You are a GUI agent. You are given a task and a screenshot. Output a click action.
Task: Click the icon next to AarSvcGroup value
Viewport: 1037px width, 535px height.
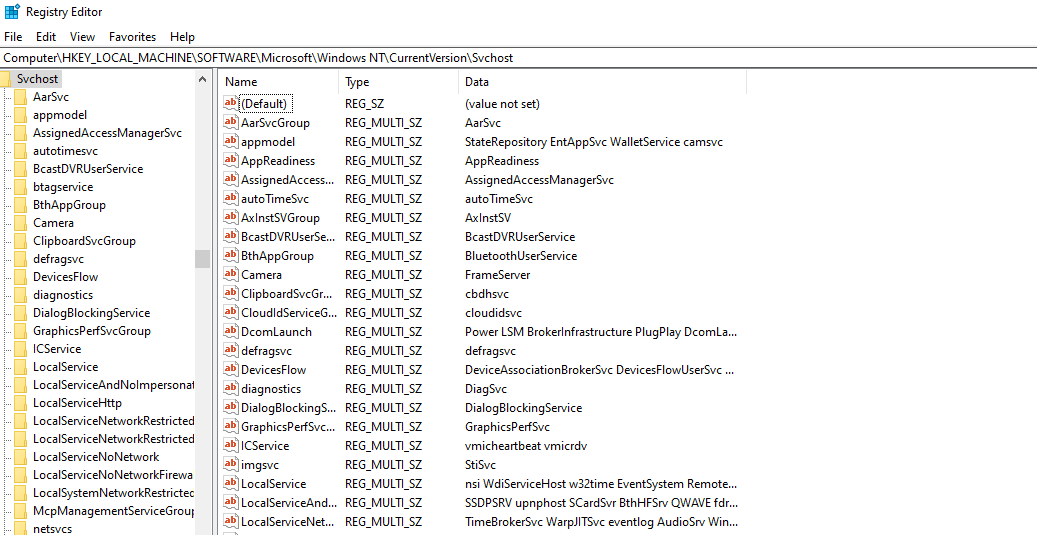[x=230, y=122]
